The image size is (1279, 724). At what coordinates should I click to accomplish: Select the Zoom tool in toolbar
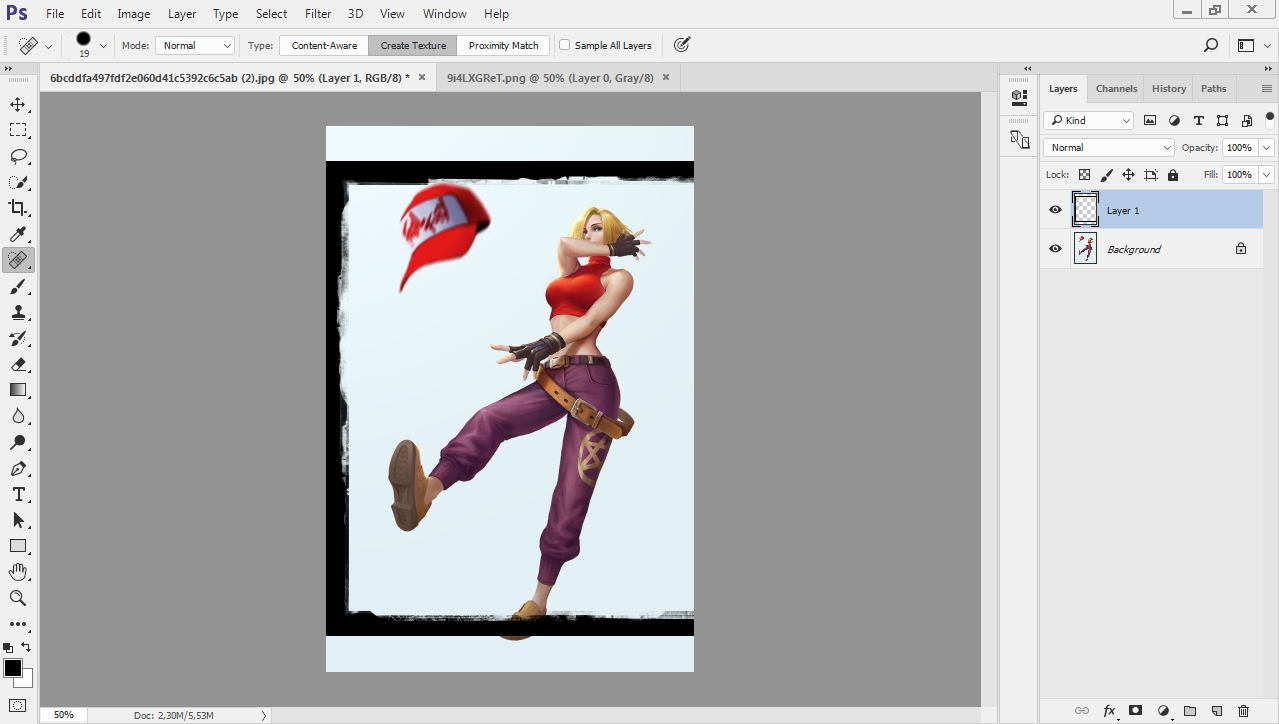pos(18,598)
